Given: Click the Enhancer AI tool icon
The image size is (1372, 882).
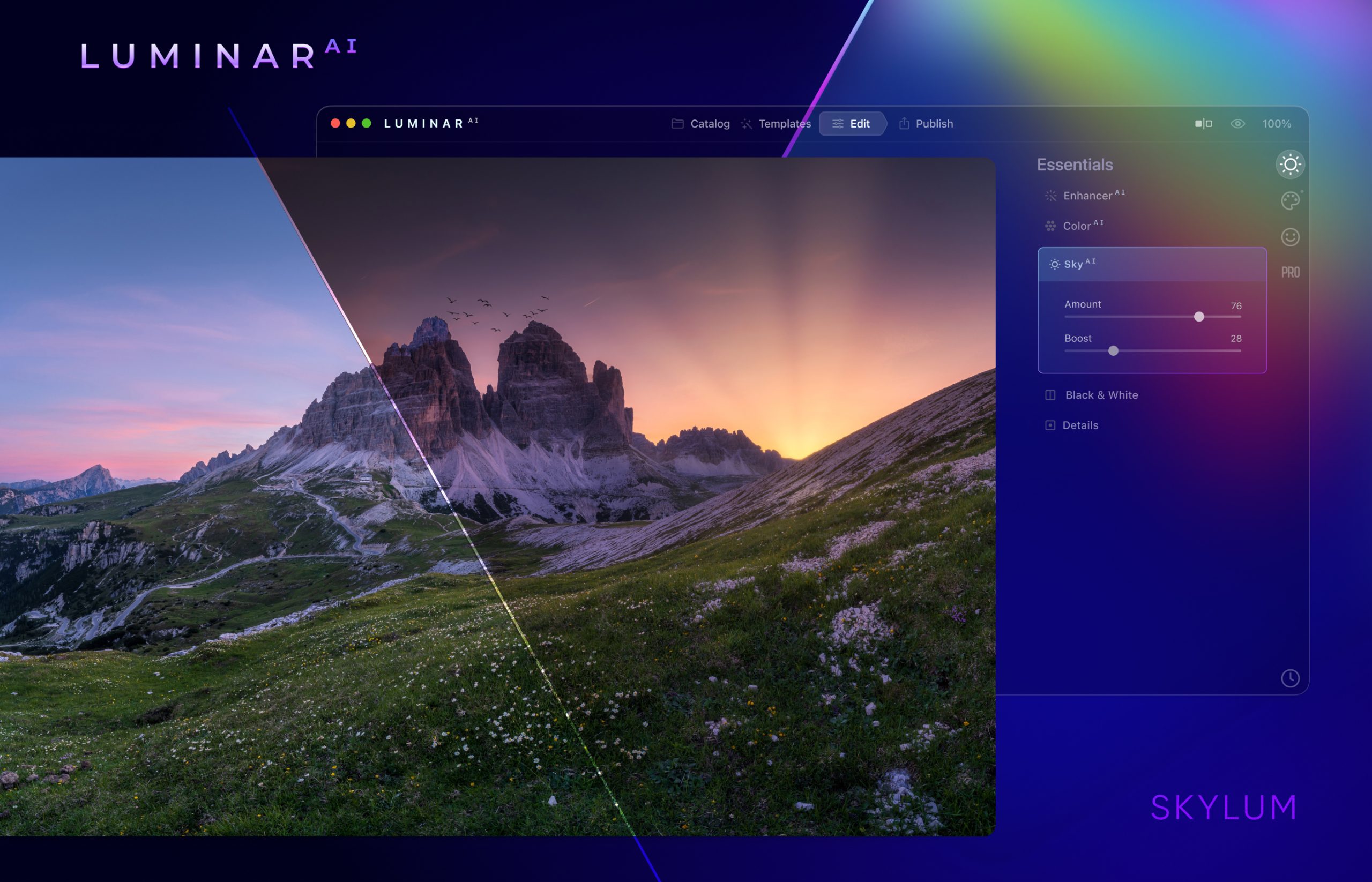Looking at the screenshot, I should click(1051, 195).
